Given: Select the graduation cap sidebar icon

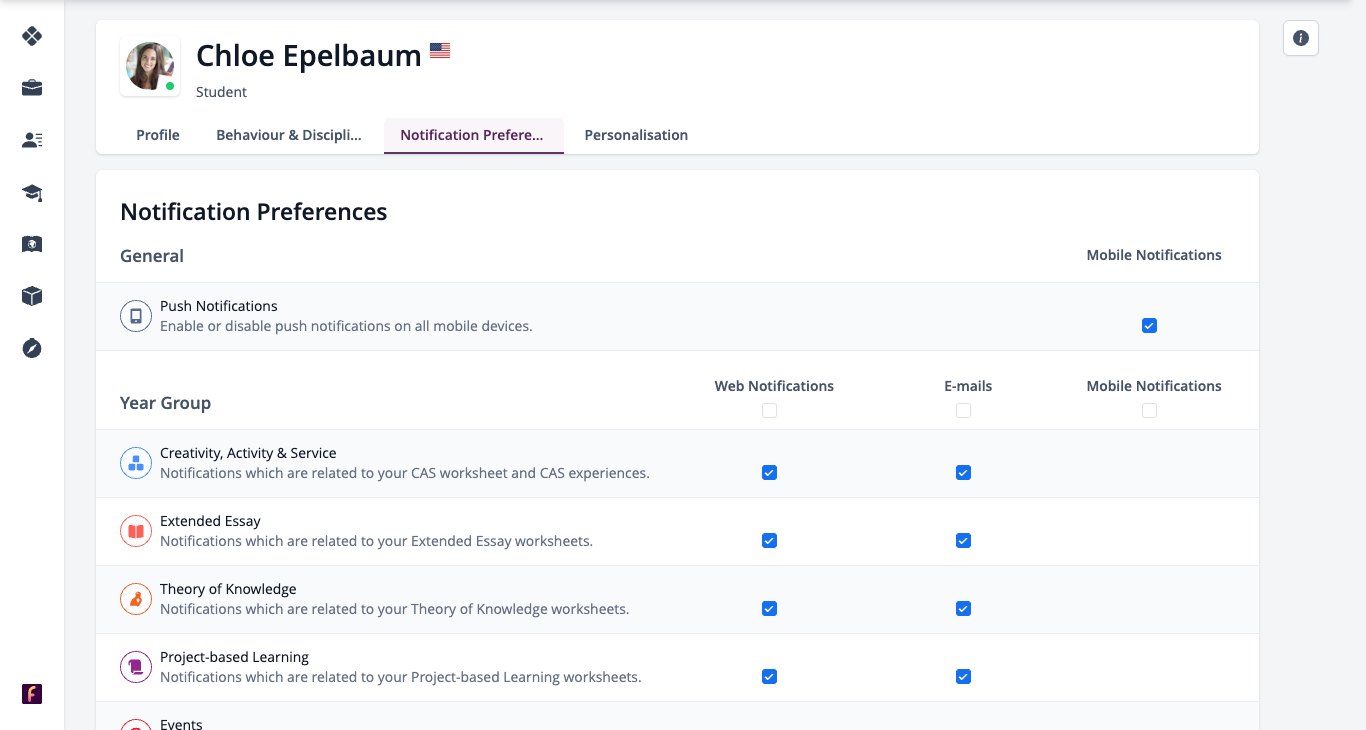Looking at the screenshot, I should click(32, 192).
